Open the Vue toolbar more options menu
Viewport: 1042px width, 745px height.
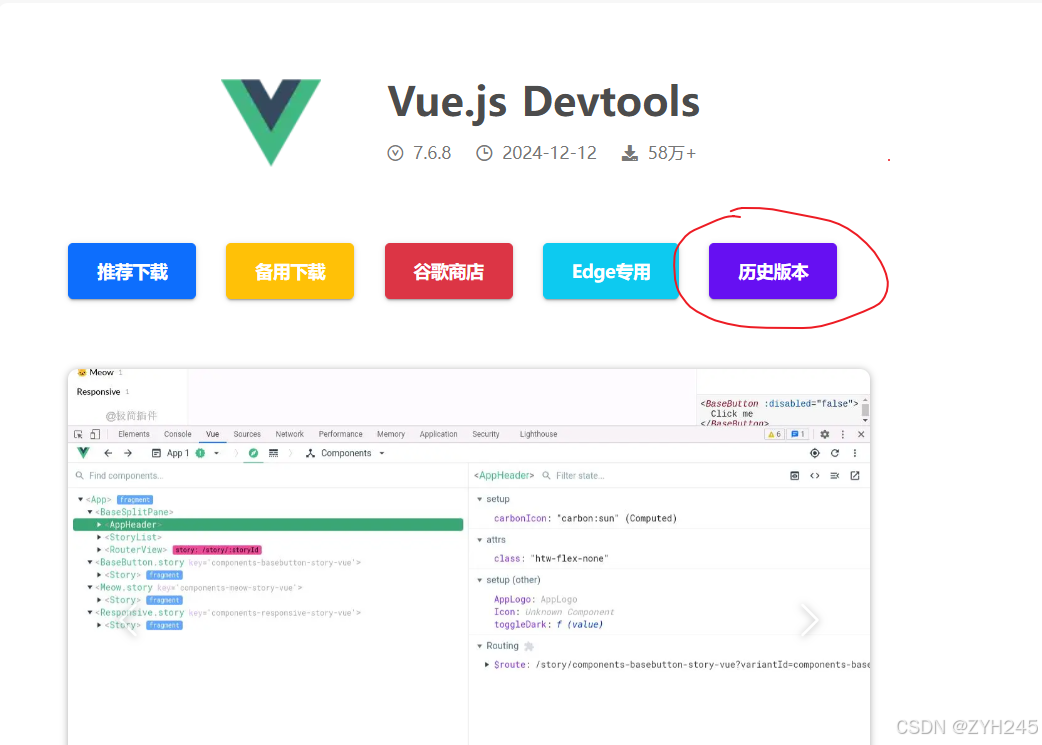(x=855, y=453)
